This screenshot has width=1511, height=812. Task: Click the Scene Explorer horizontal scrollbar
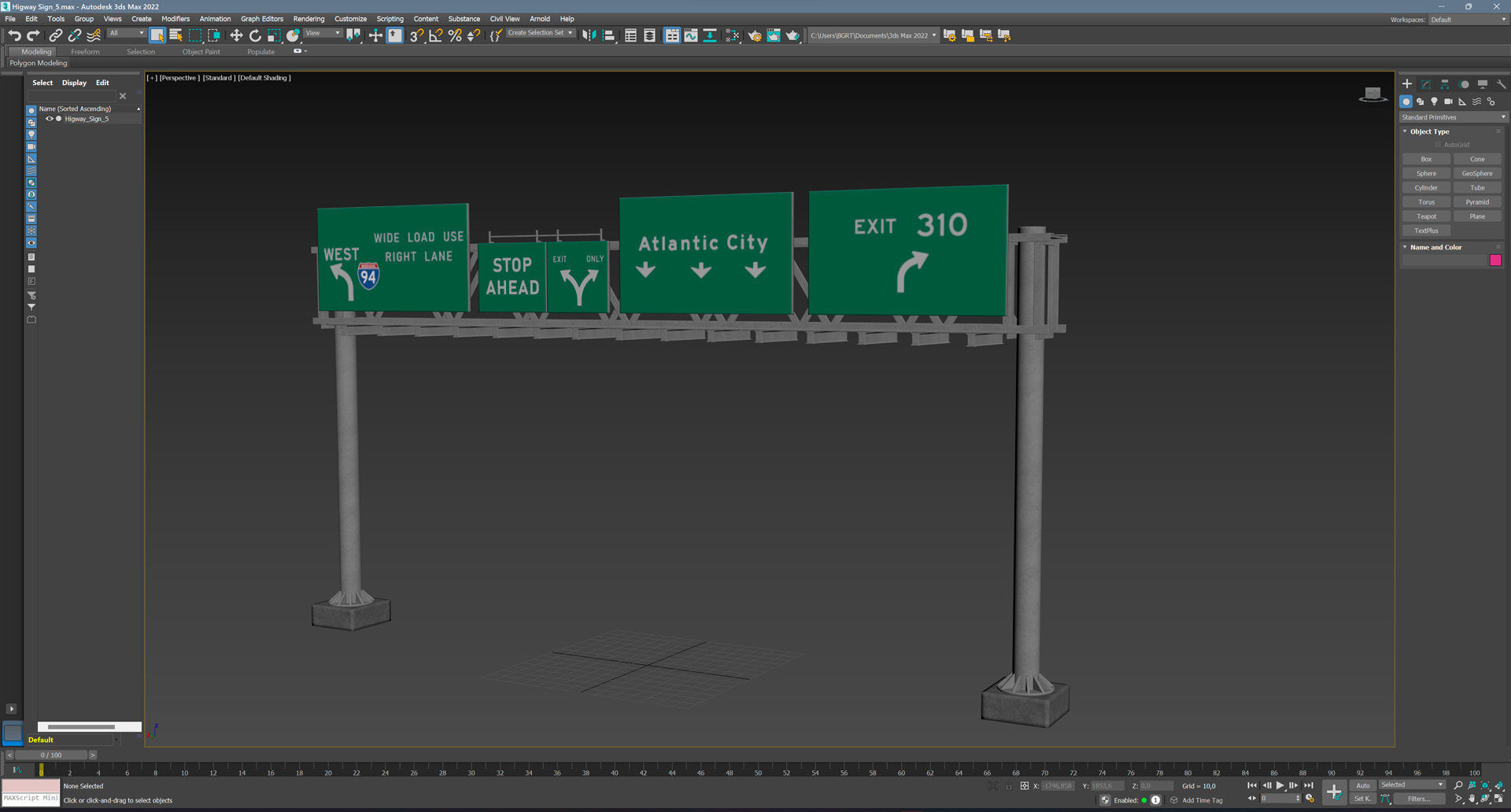[x=81, y=726]
